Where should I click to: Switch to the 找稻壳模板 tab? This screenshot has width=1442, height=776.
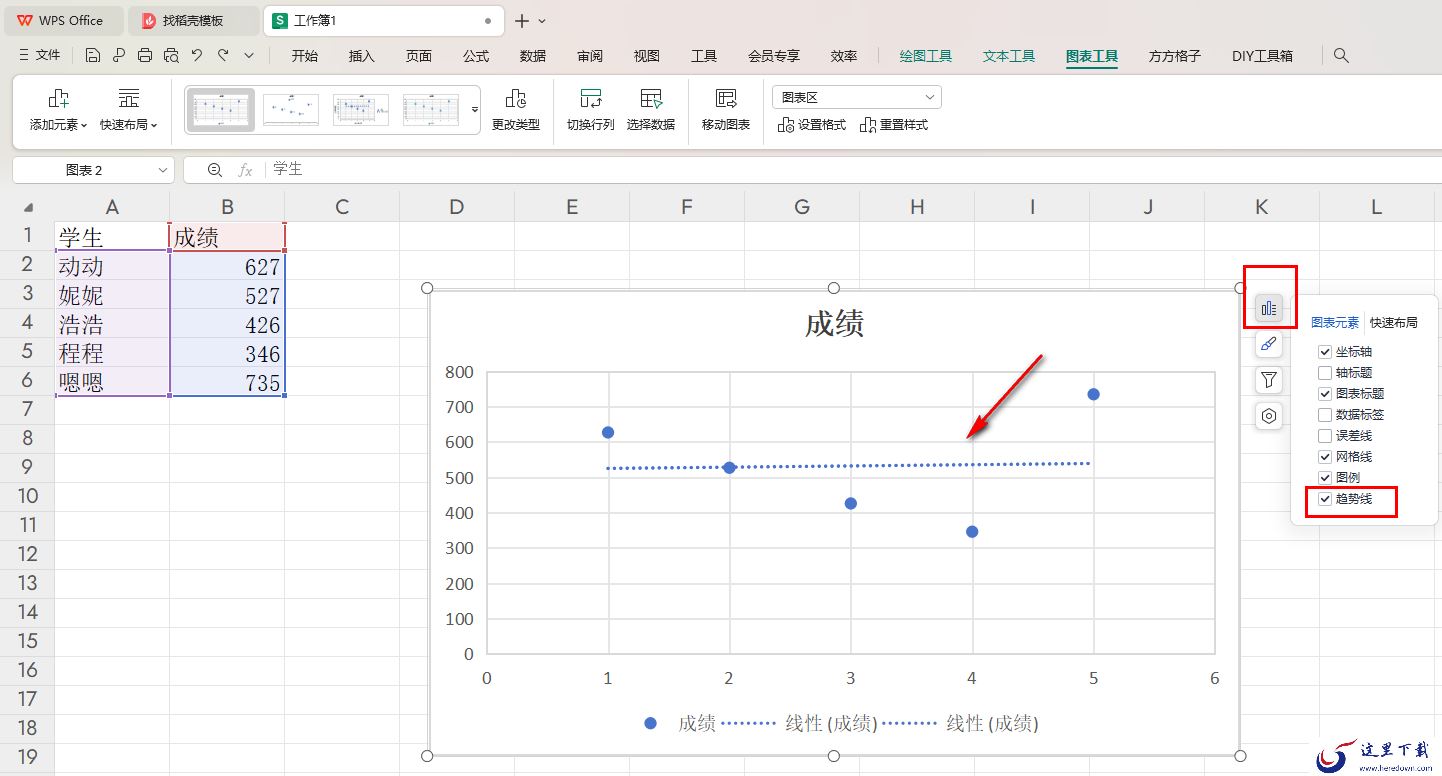(x=193, y=20)
